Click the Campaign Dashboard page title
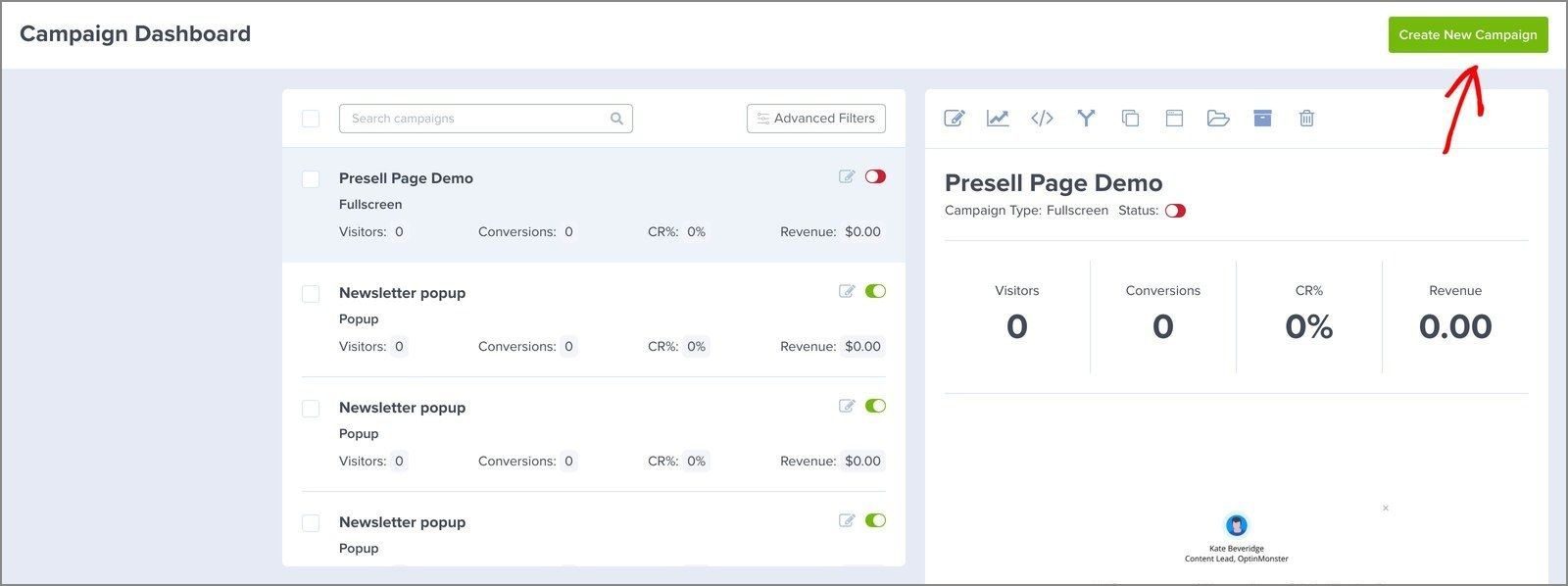Screen dimensions: 1568x586 click(135, 34)
